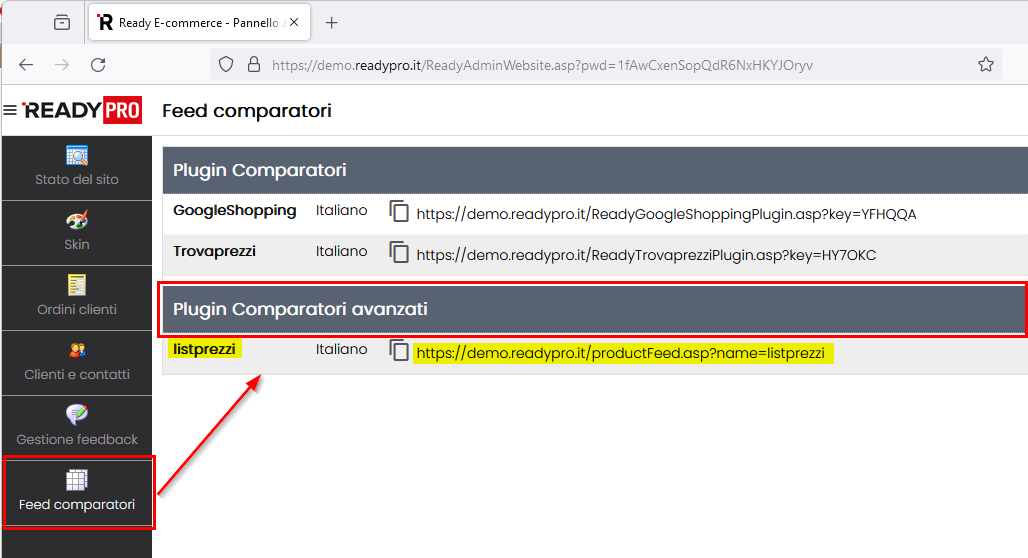
Task: Open the Stato del sito section
Action: click(77, 168)
